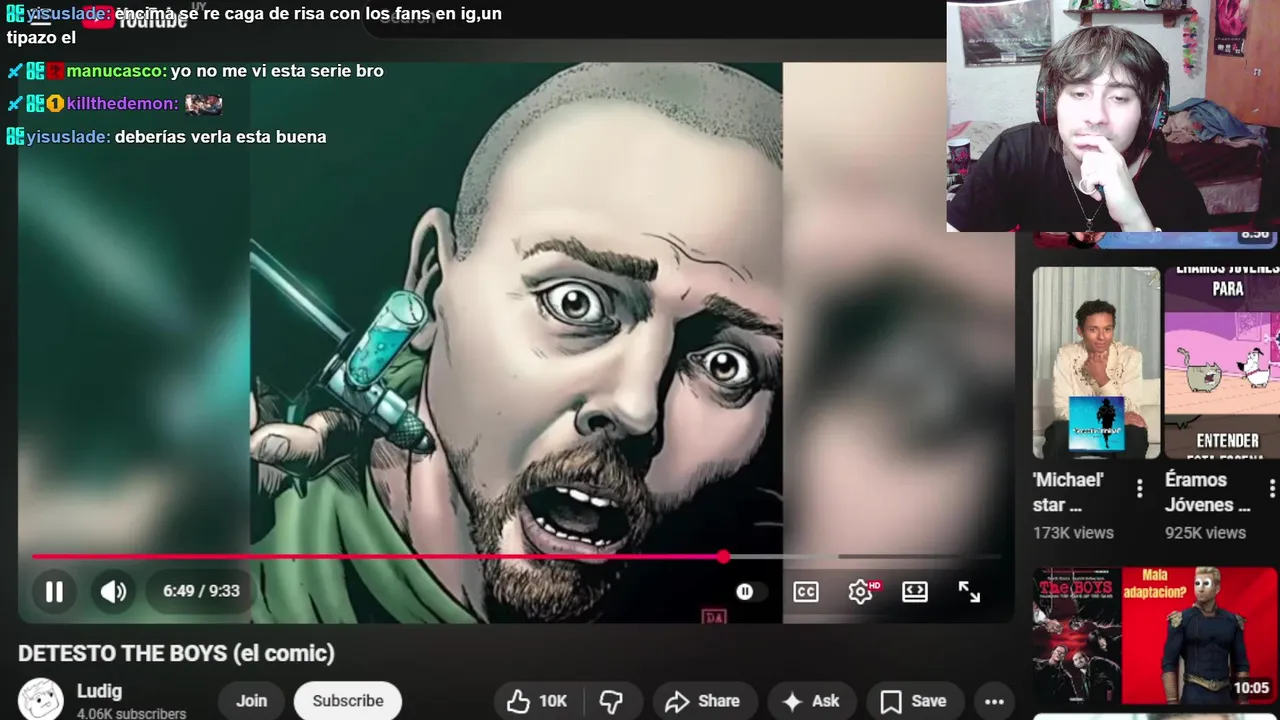
Task: Click the '4.06K subscribers' text
Action: [x=131, y=714]
